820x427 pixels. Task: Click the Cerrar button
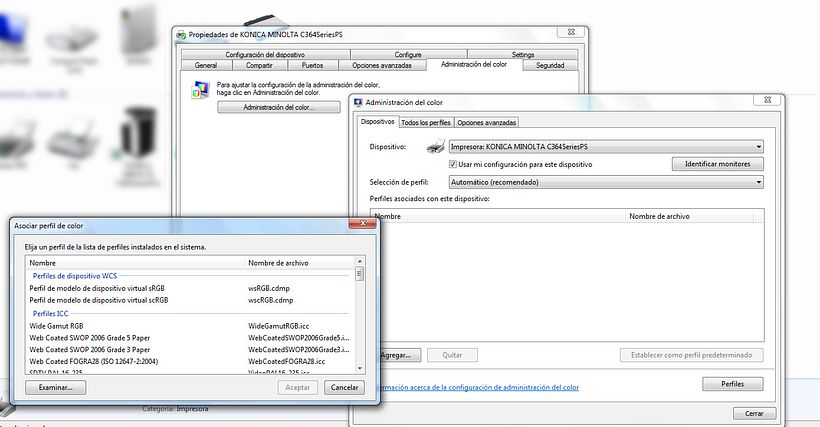coord(754,413)
